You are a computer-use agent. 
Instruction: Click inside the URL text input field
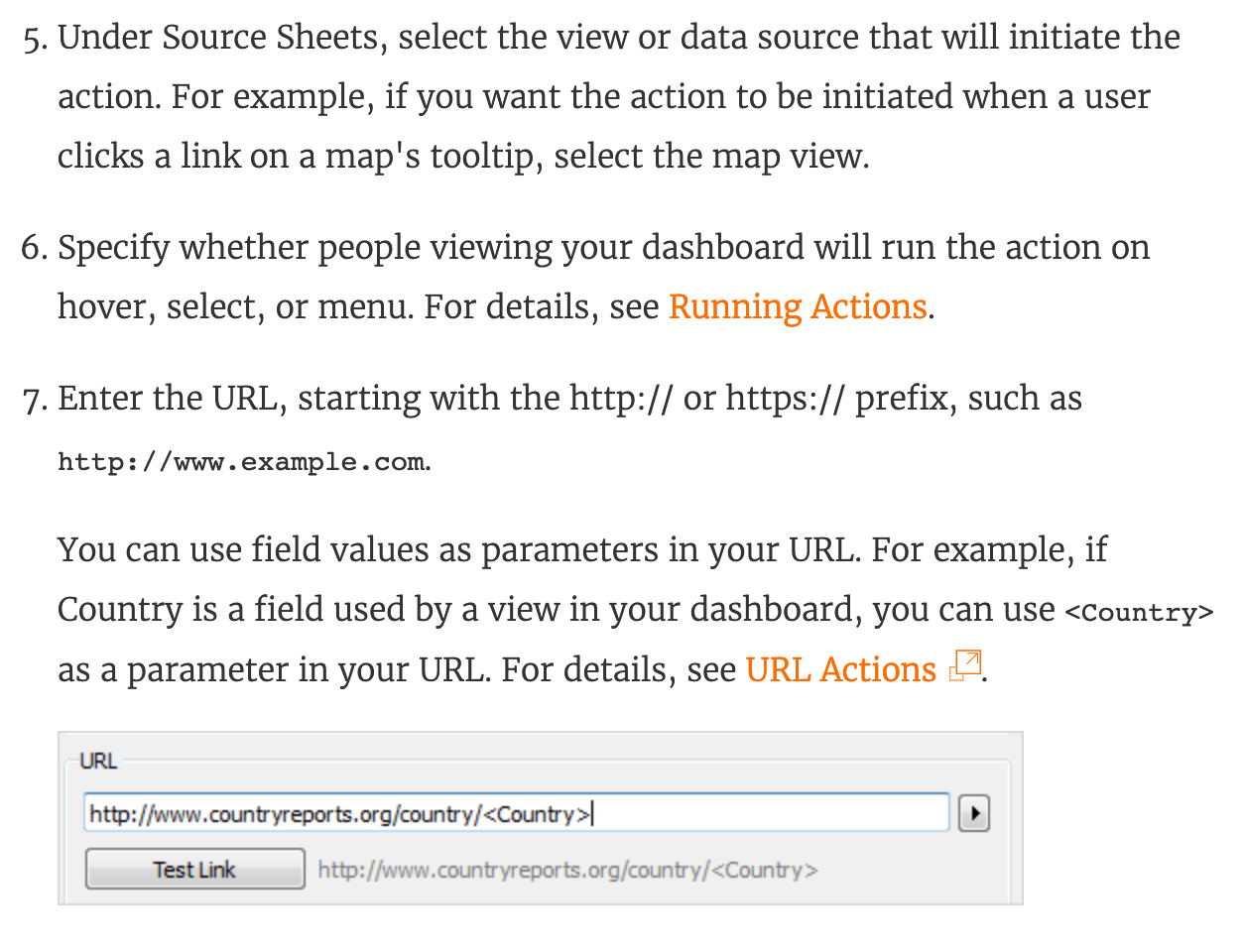[x=516, y=814]
